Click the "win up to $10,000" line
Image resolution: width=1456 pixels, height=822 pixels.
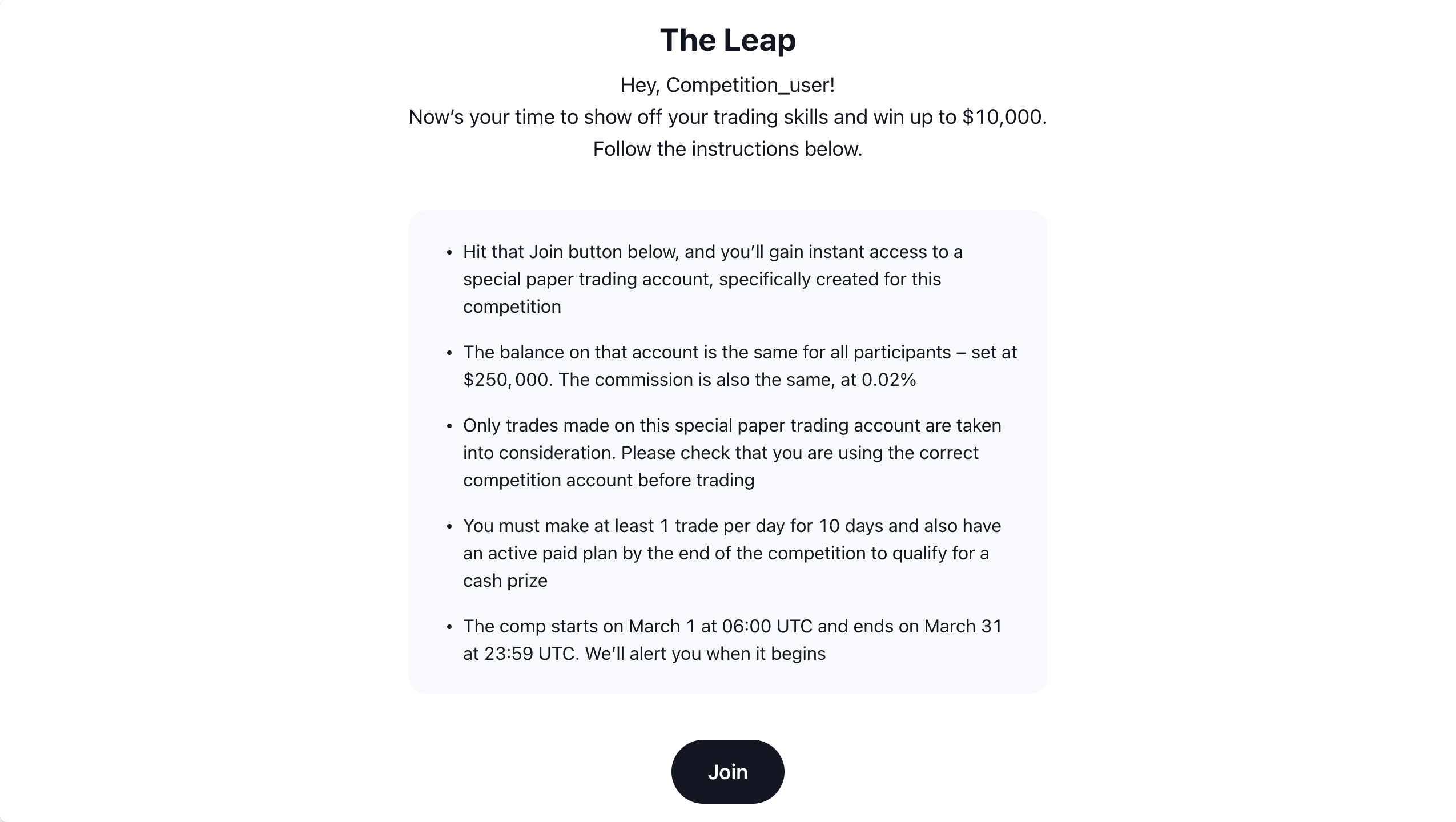727,117
